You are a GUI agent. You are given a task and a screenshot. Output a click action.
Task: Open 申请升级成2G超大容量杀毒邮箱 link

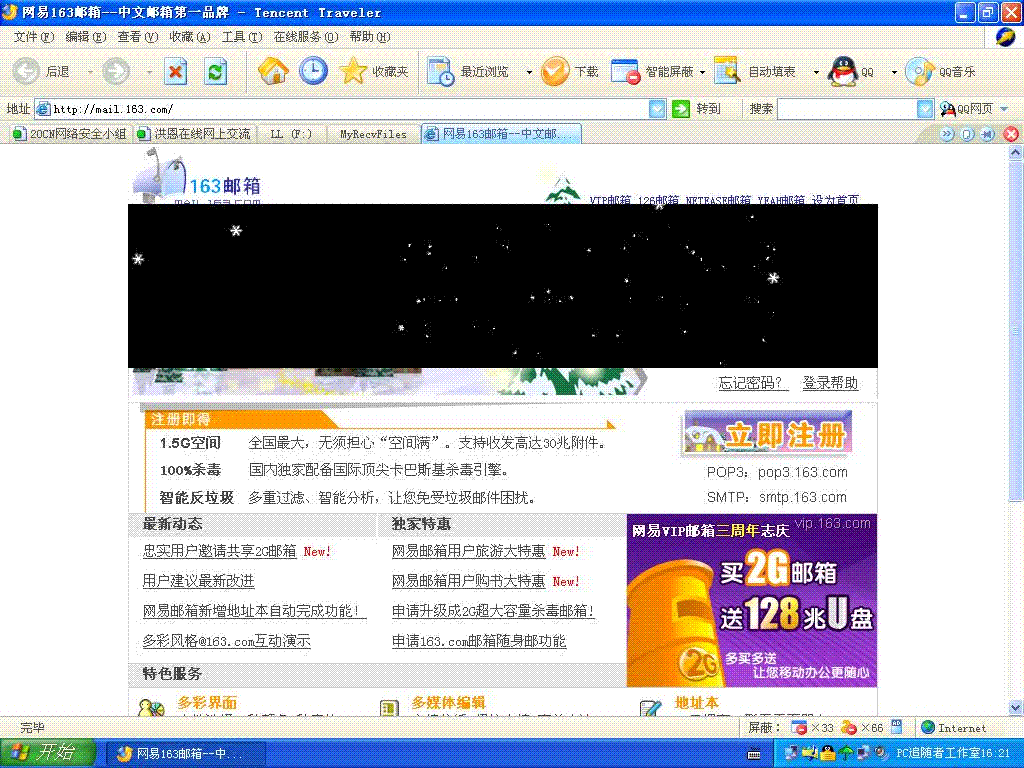(x=493, y=611)
